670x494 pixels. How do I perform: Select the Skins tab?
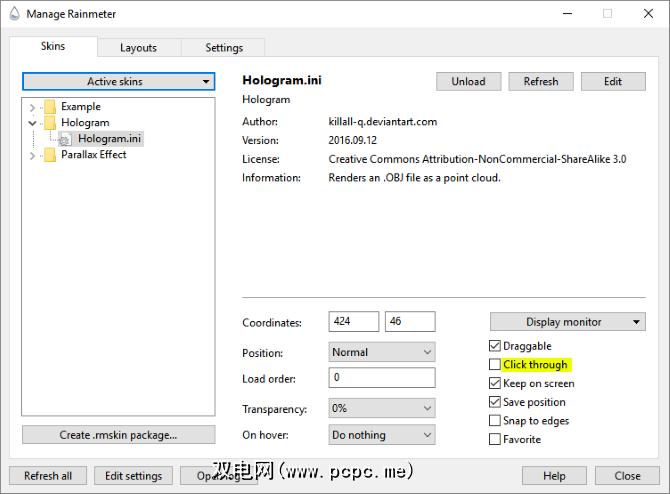coord(53,46)
